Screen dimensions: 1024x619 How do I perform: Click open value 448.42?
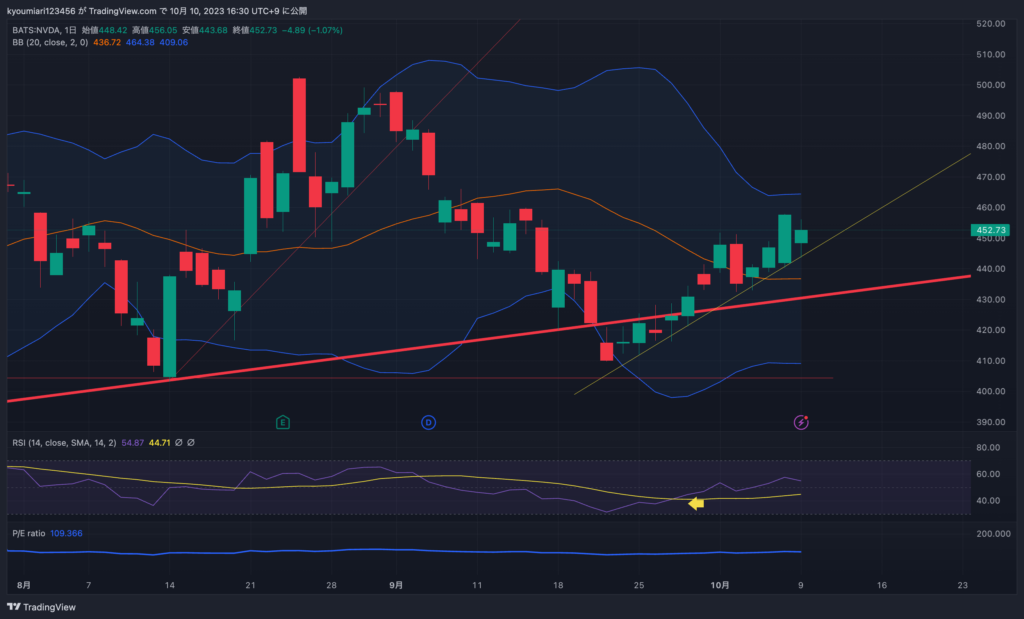click(113, 30)
